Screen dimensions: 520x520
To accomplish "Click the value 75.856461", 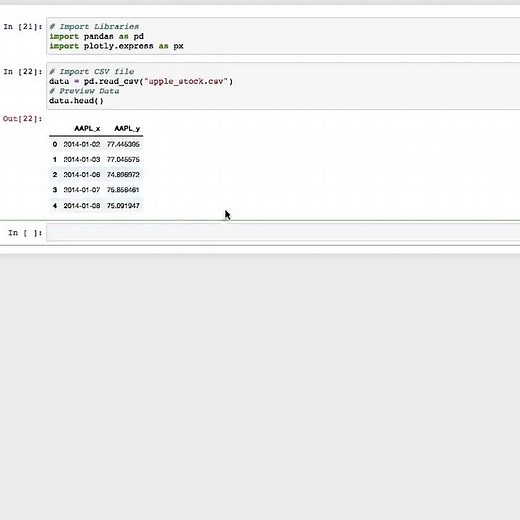I will 123,190.
